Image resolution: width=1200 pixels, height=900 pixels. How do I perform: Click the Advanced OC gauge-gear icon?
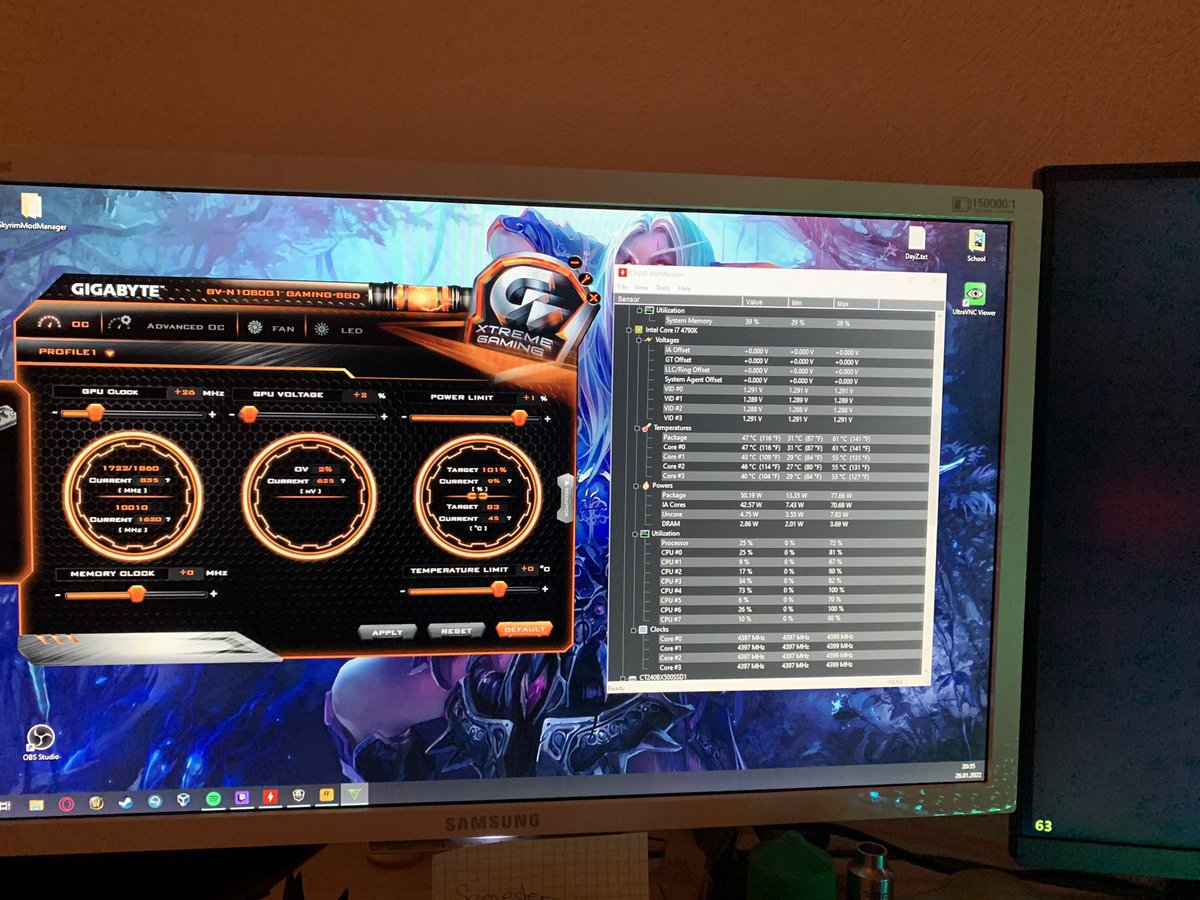(119, 324)
